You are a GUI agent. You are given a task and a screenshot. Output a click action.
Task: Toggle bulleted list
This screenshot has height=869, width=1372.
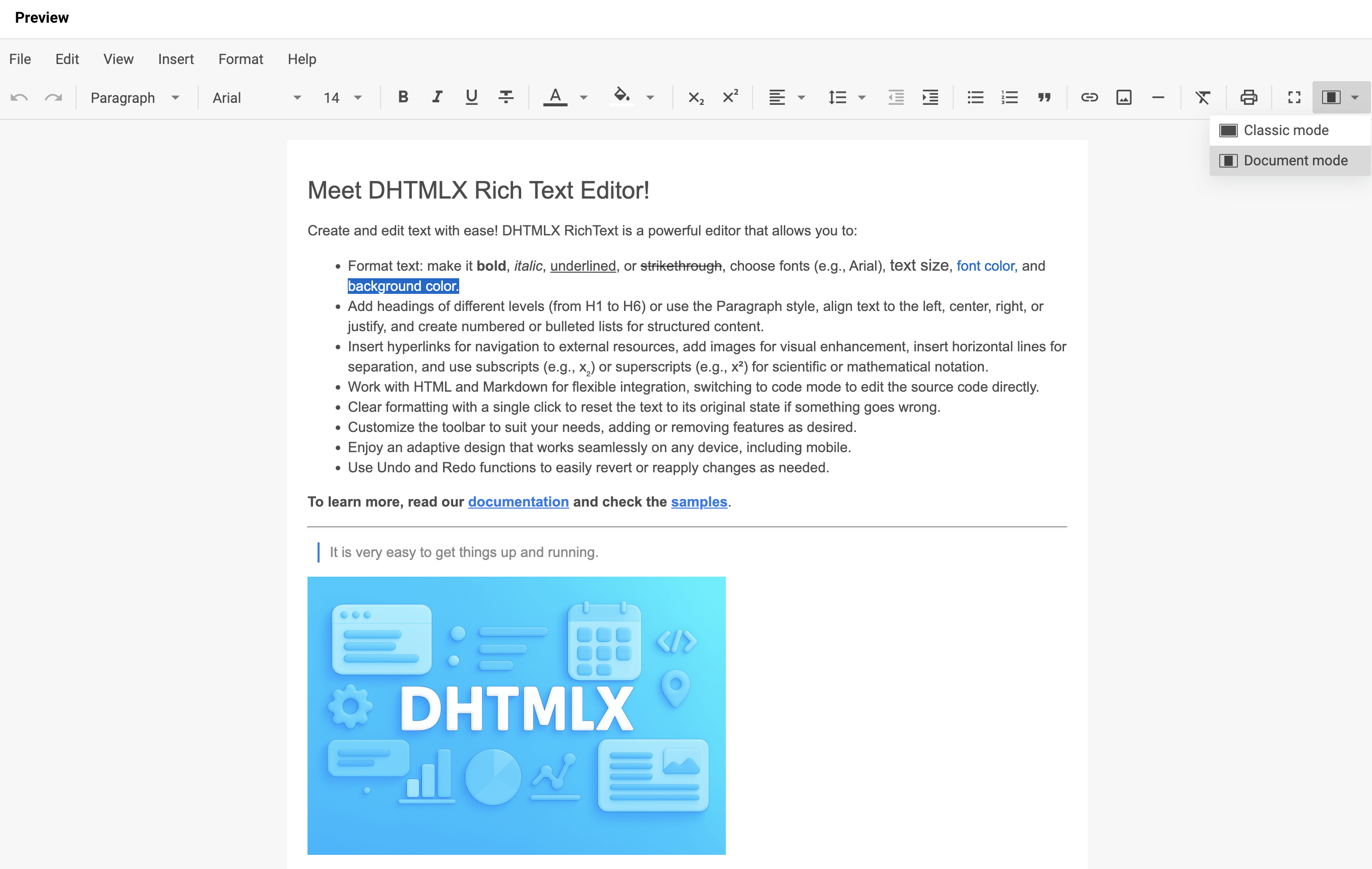(975, 97)
